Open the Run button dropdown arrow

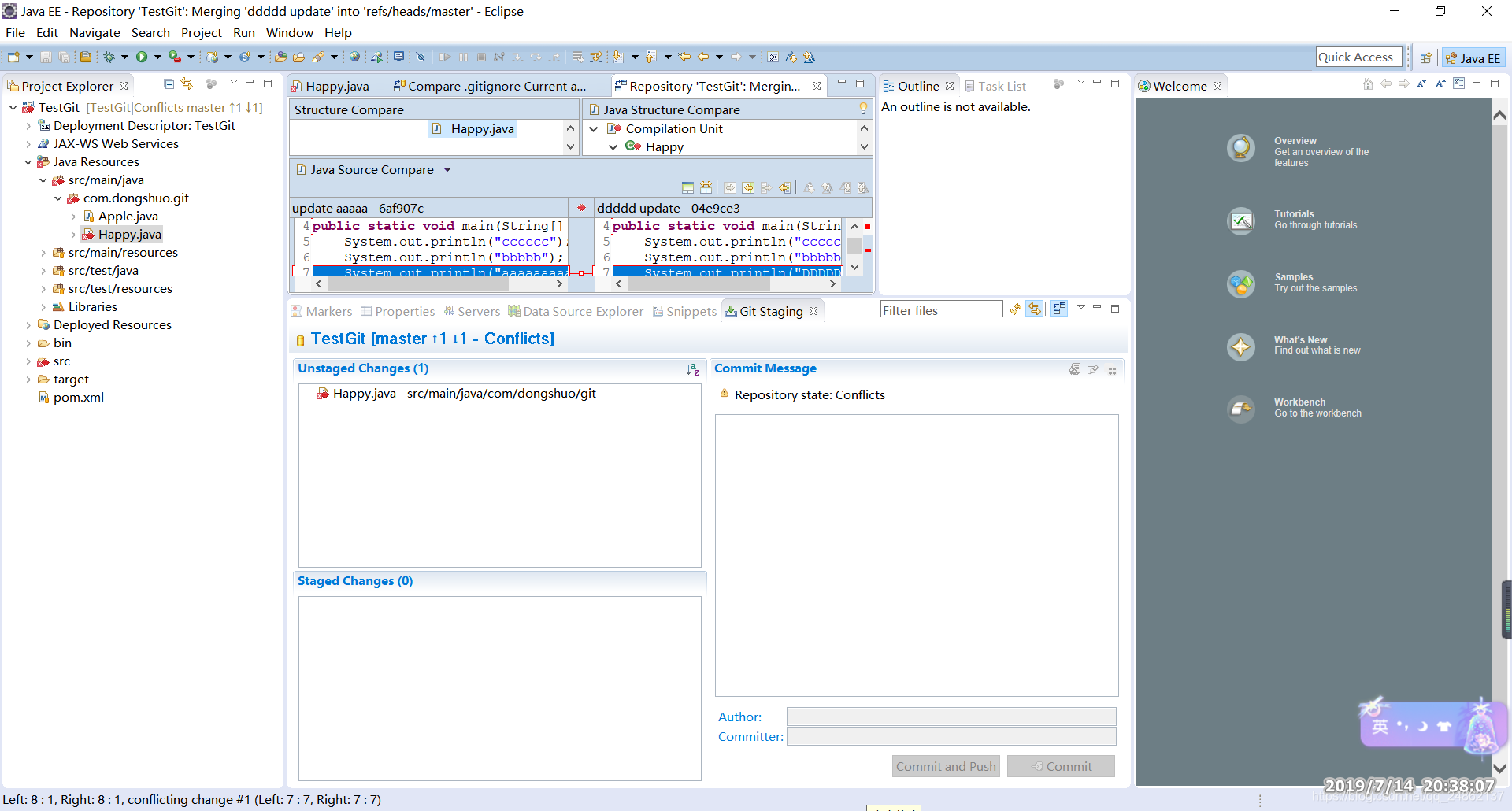pyautogui.click(x=157, y=57)
